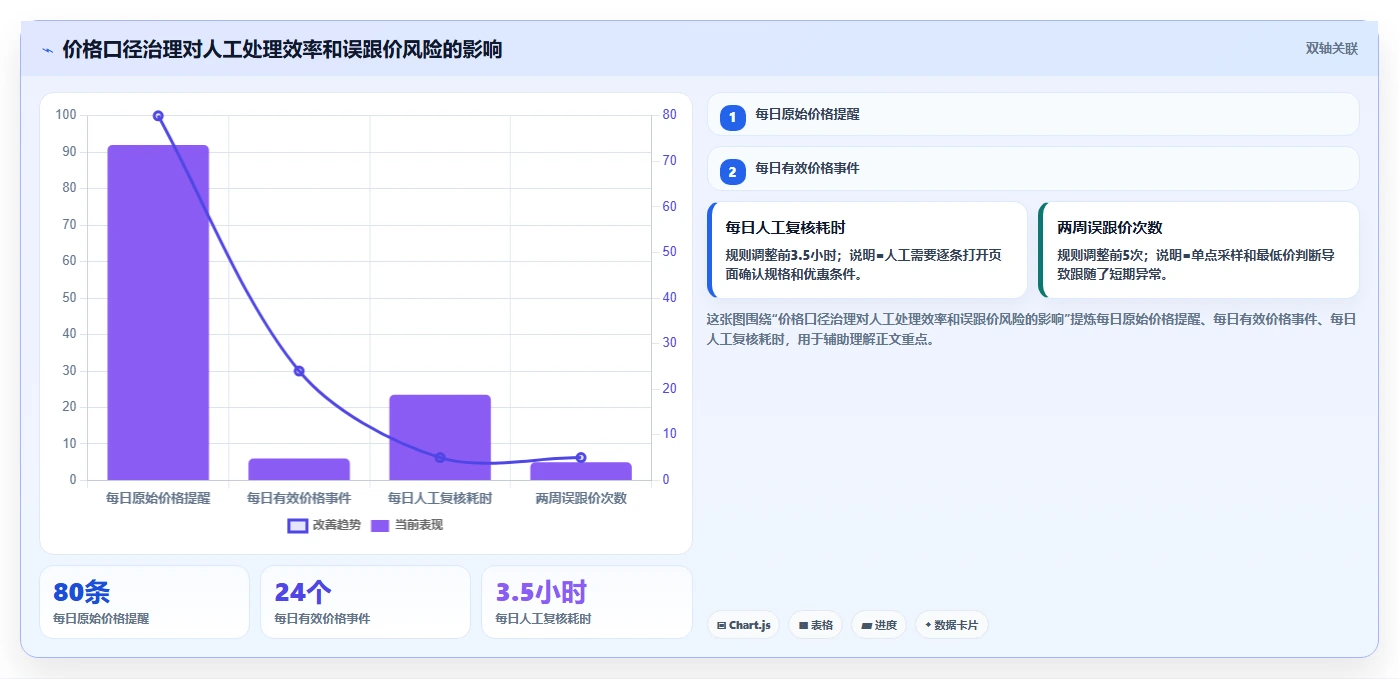
Task: Click the x-axis label 两周误跟价次数
Action: [x=581, y=498]
